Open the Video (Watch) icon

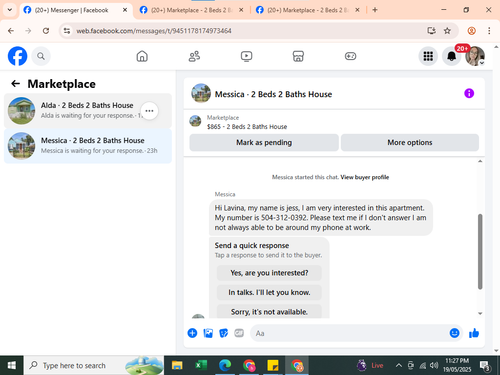pos(246,56)
